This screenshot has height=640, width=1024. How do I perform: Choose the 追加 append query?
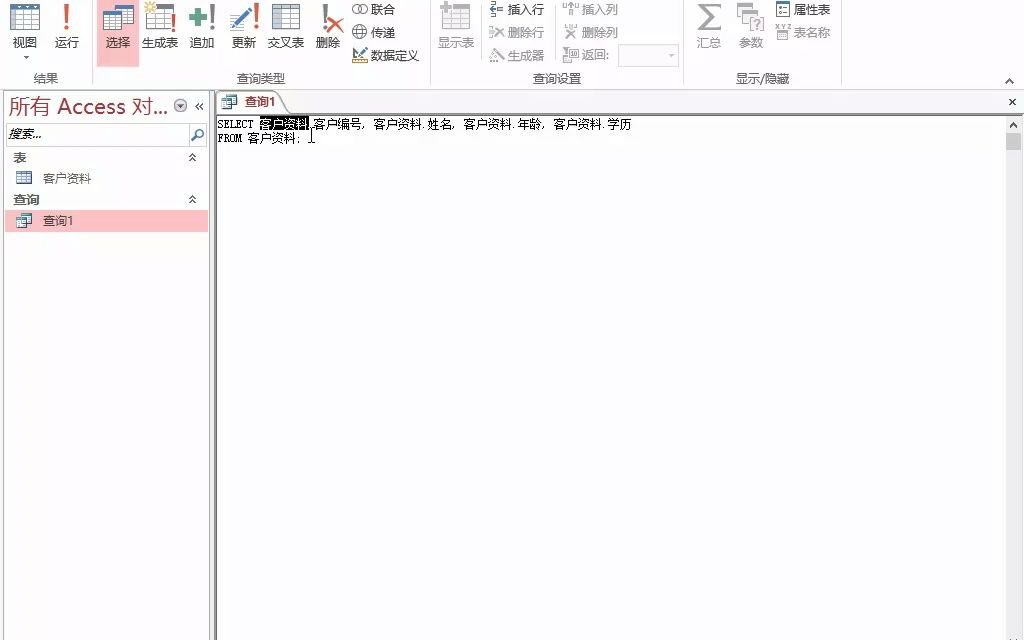(202, 27)
